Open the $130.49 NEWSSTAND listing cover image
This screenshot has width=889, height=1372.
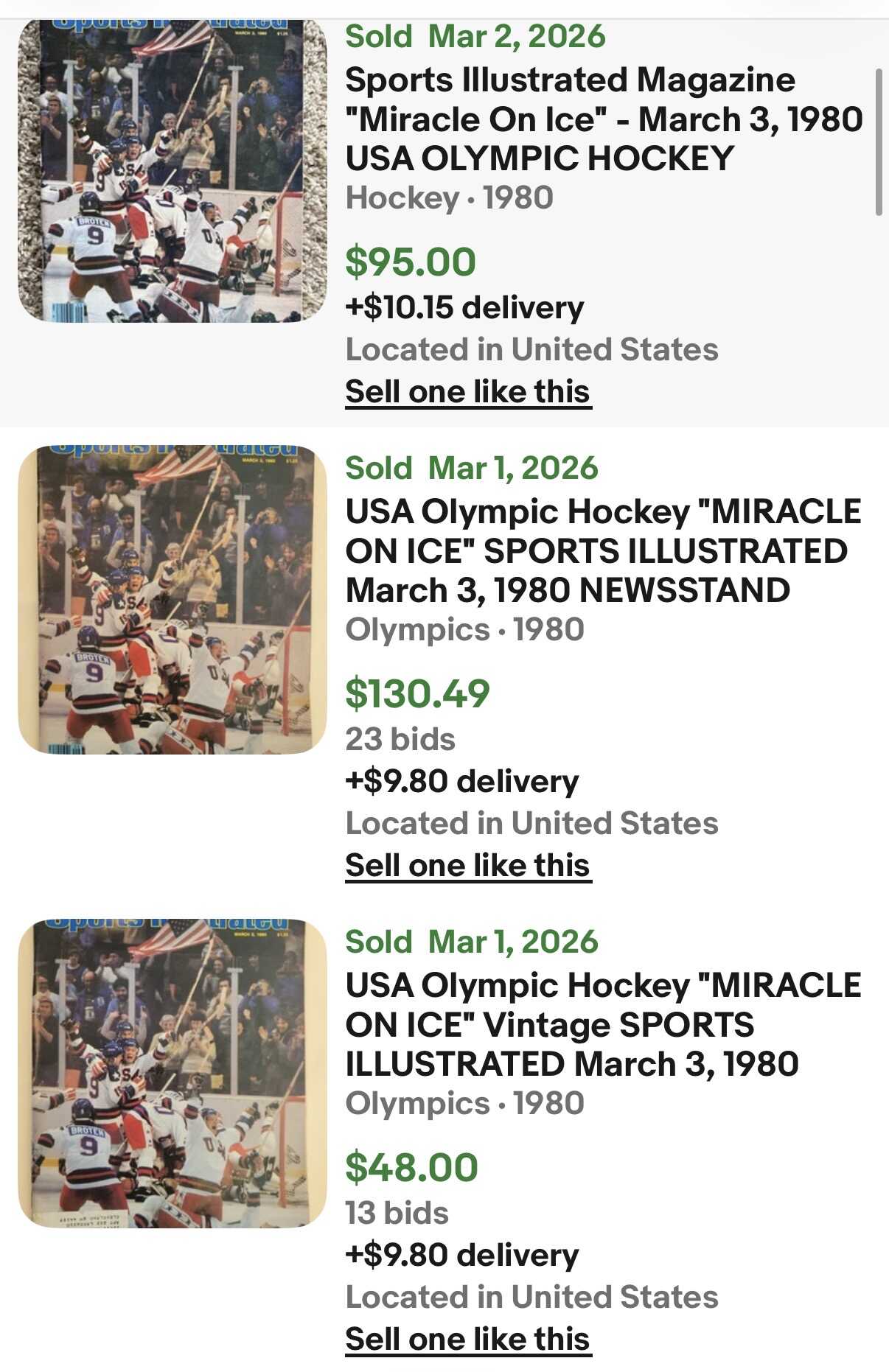click(172, 600)
